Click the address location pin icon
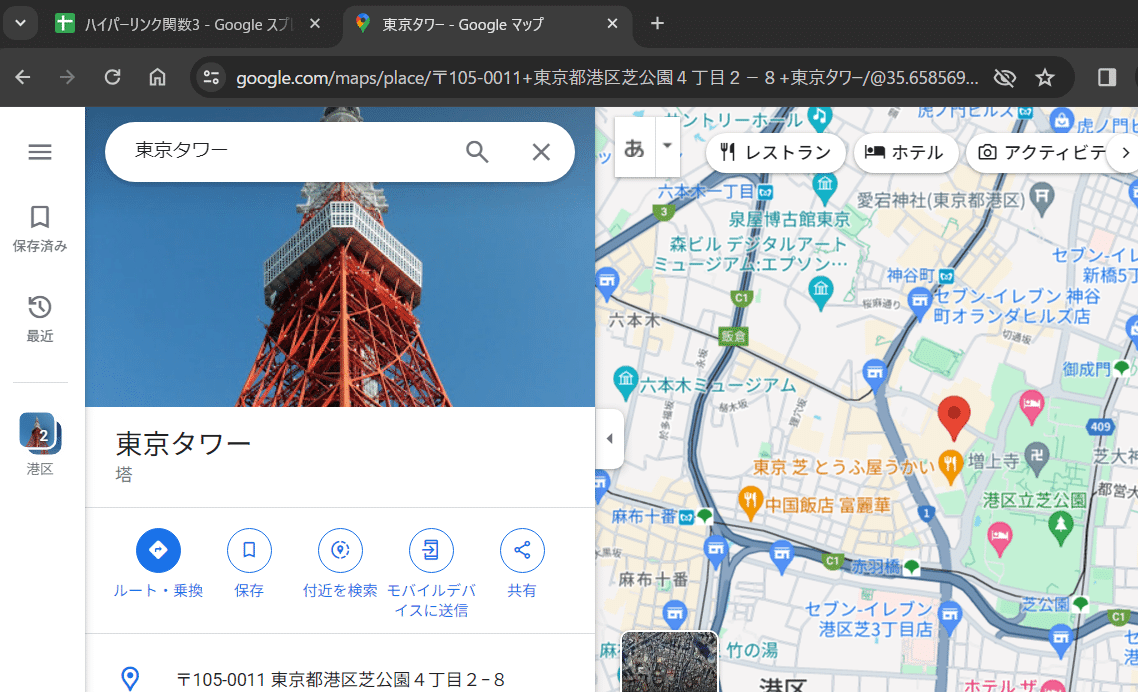Viewport: 1138px width, 692px height. [130, 679]
